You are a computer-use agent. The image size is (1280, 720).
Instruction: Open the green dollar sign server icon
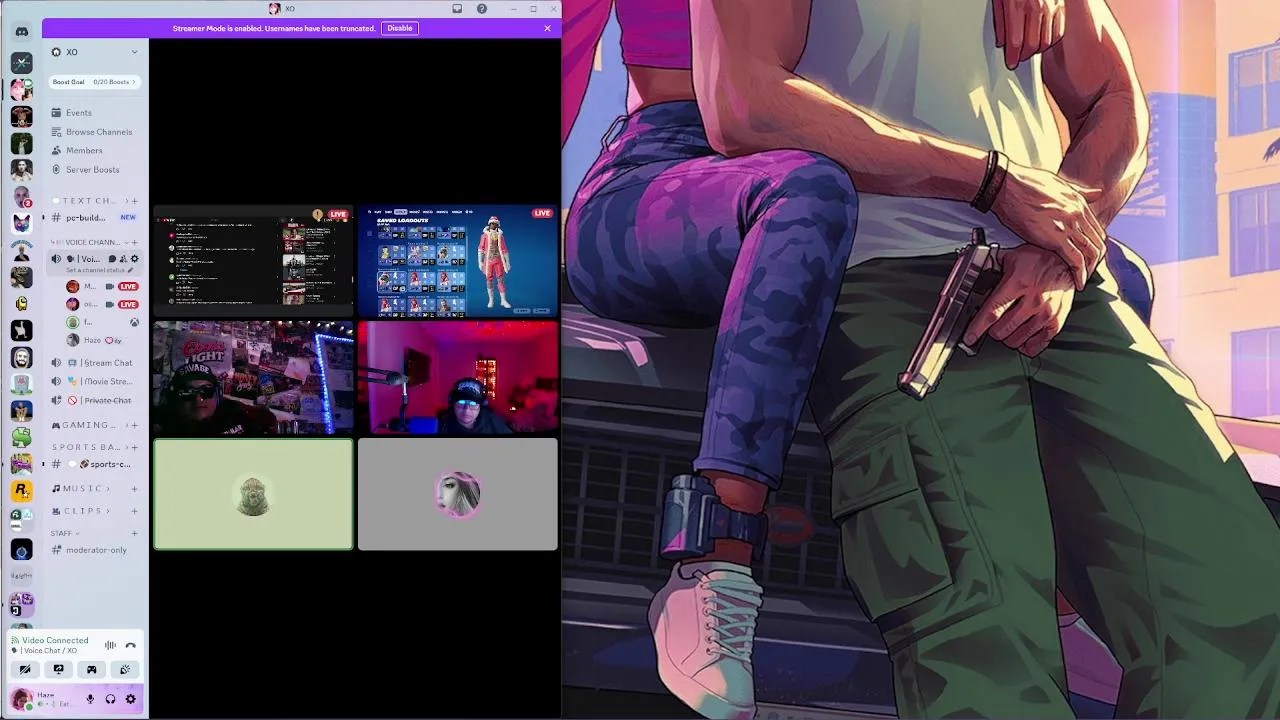point(21,437)
